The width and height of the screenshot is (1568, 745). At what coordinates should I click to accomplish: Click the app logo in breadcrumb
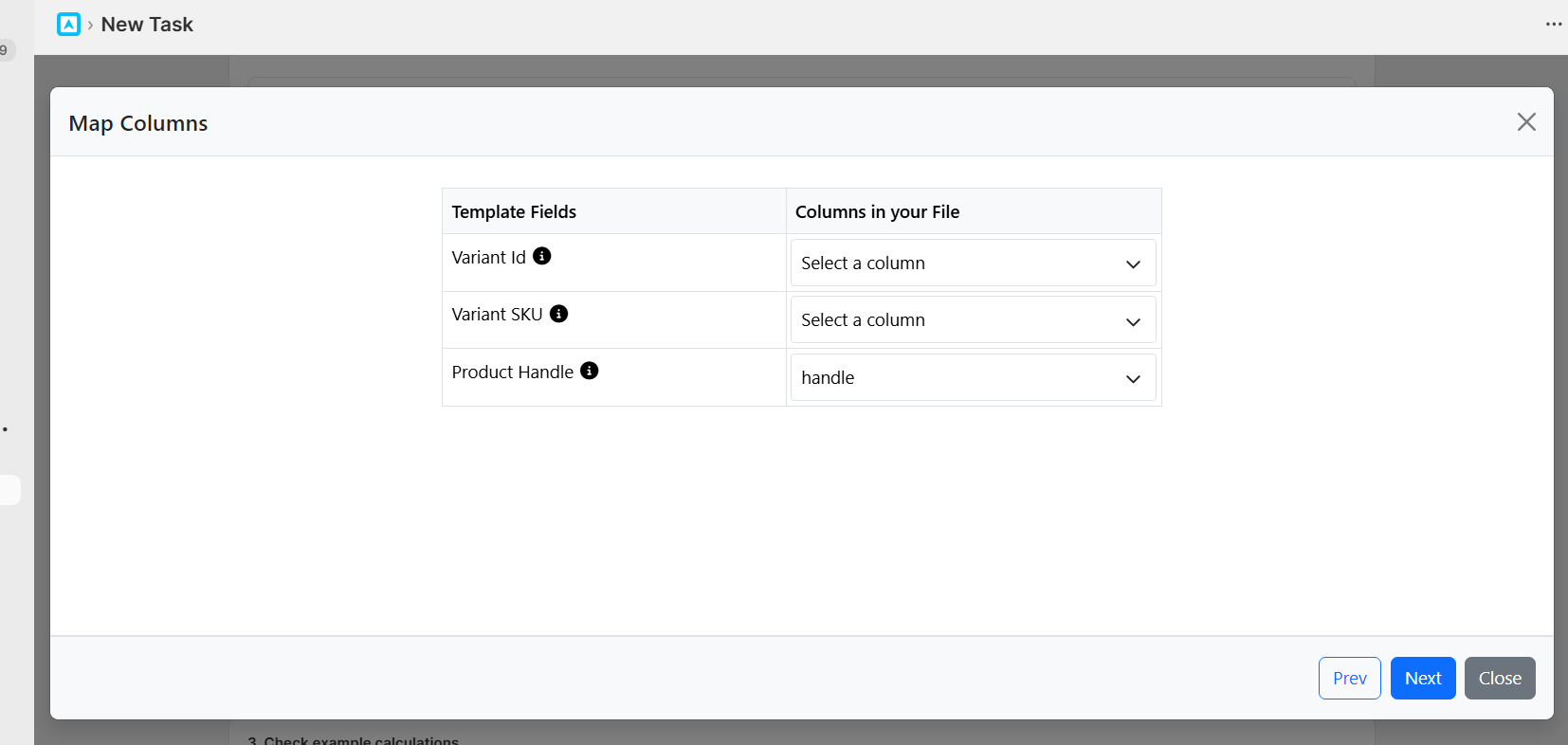68,25
